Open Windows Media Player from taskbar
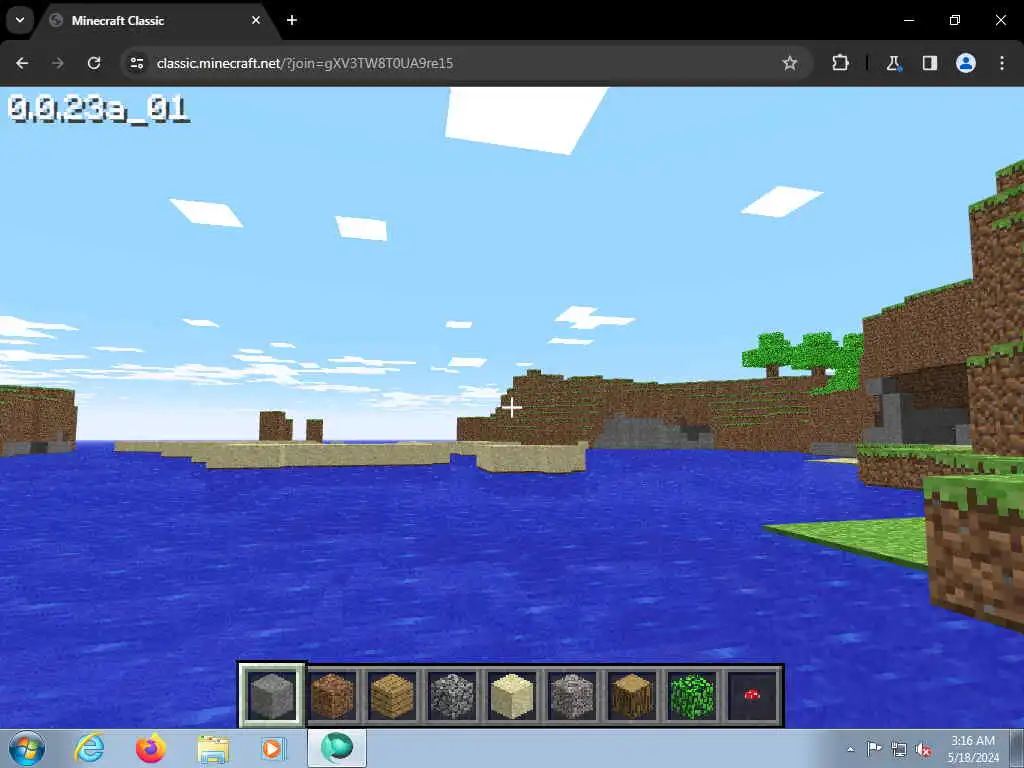Image resolution: width=1024 pixels, height=768 pixels. point(273,748)
